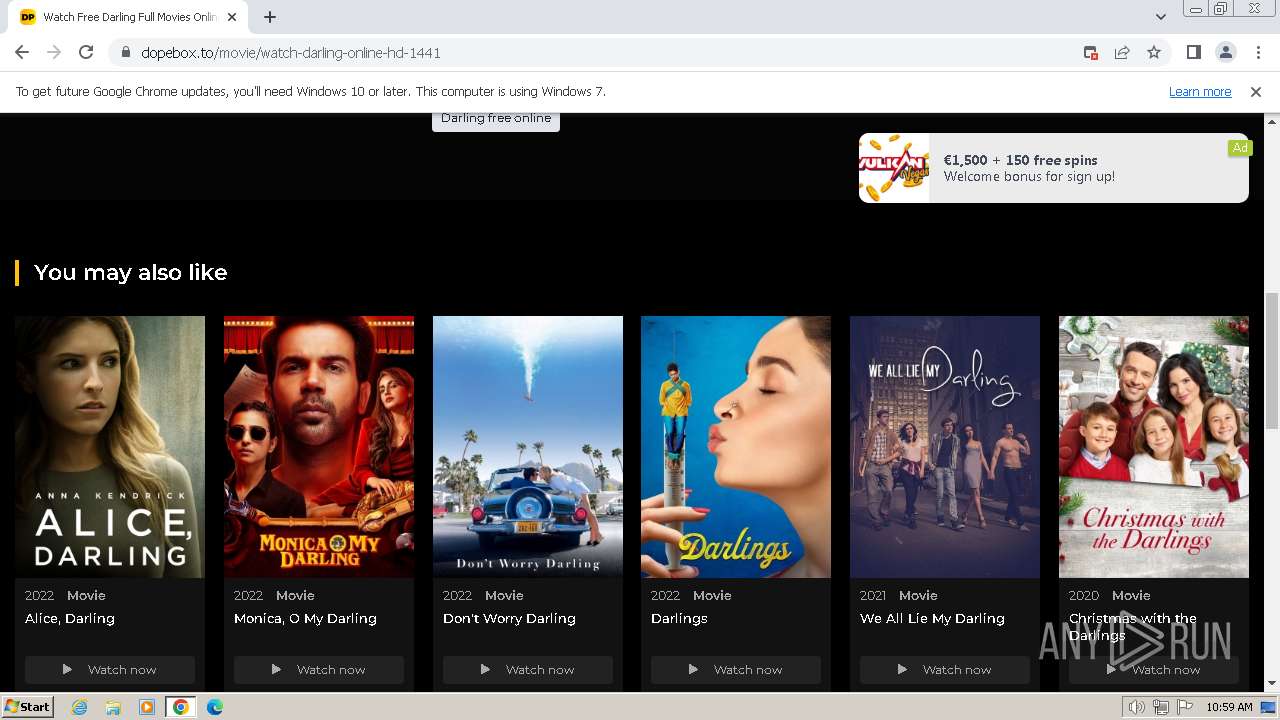Watch now for Don't Worry Darling
1280x720 pixels.
pyautogui.click(x=528, y=670)
